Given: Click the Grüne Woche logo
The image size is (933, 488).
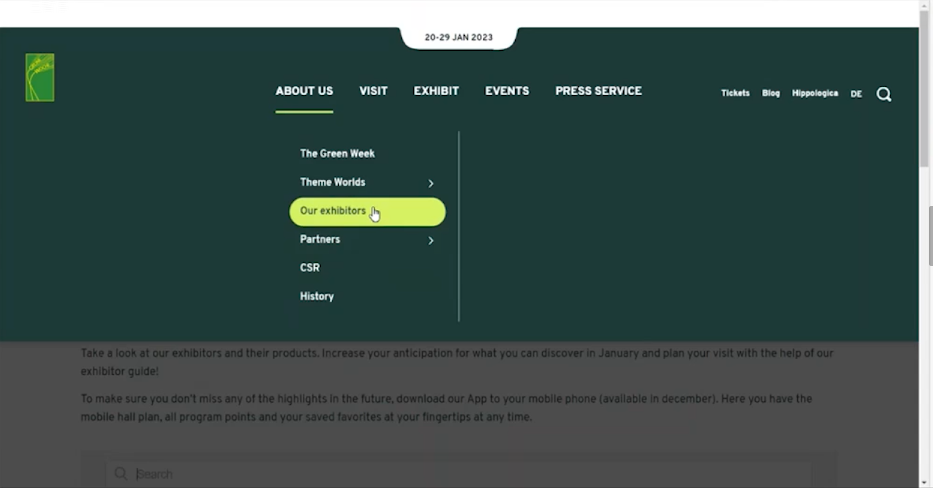Looking at the screenshot, I should [40, 77].
